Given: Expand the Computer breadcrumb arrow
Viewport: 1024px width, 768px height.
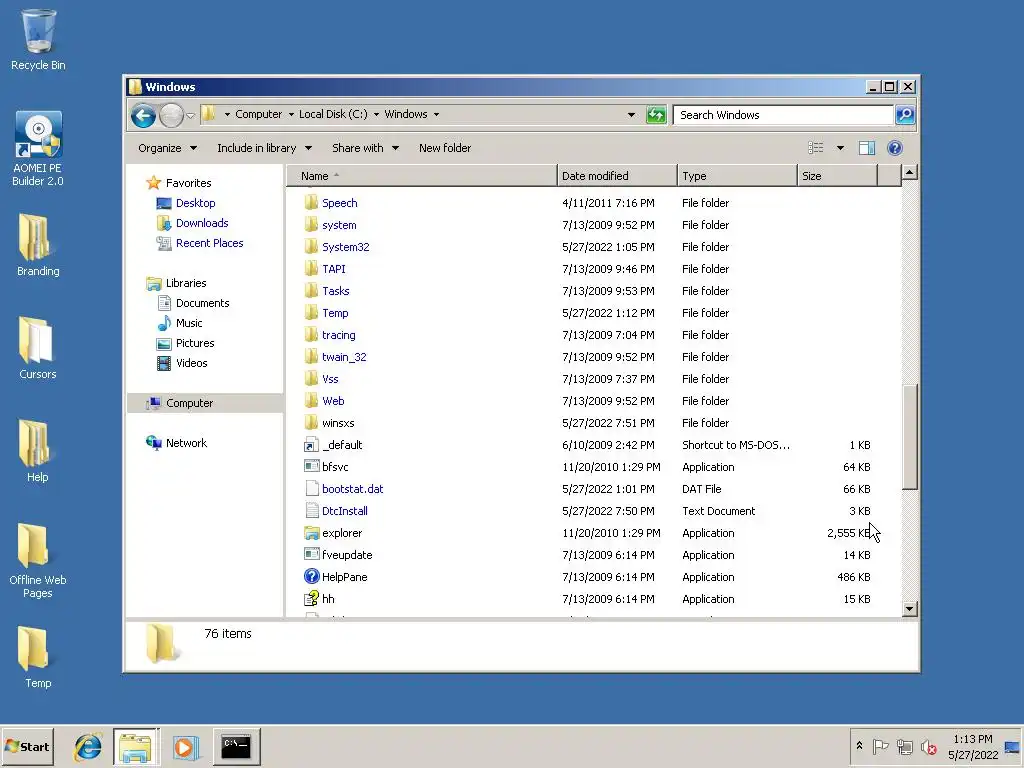Looking at the screenshot, I should 291,114.
